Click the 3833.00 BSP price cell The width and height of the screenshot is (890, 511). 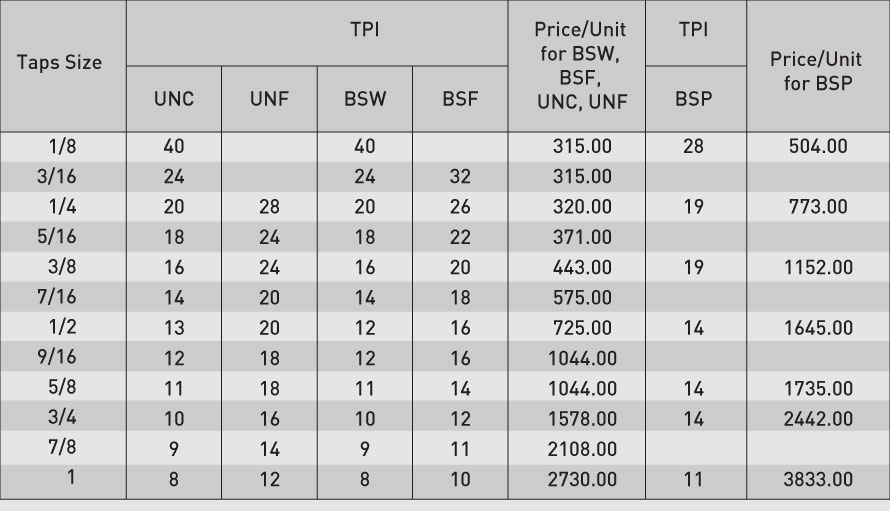817,479
